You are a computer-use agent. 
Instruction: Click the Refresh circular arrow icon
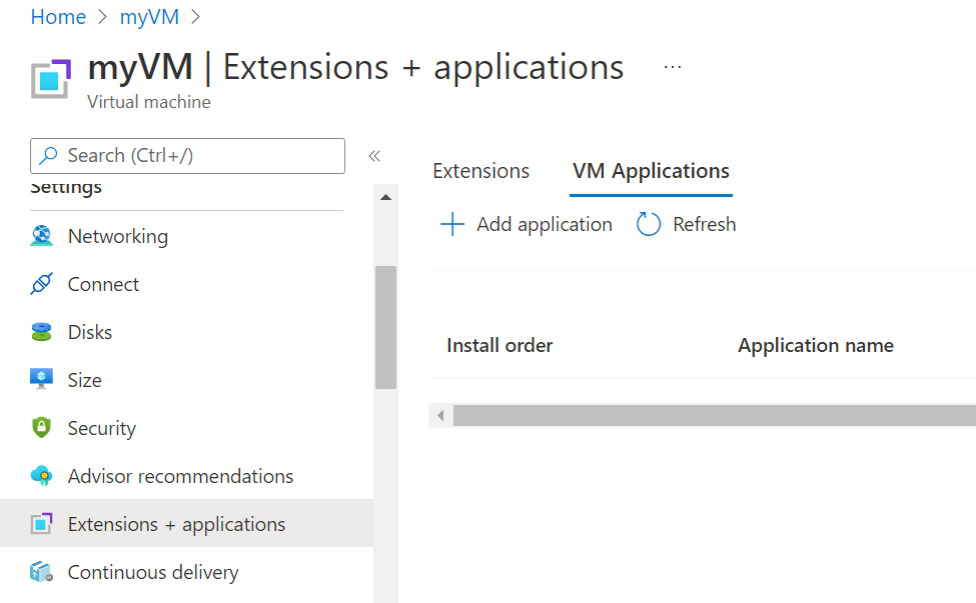point(649,224)
